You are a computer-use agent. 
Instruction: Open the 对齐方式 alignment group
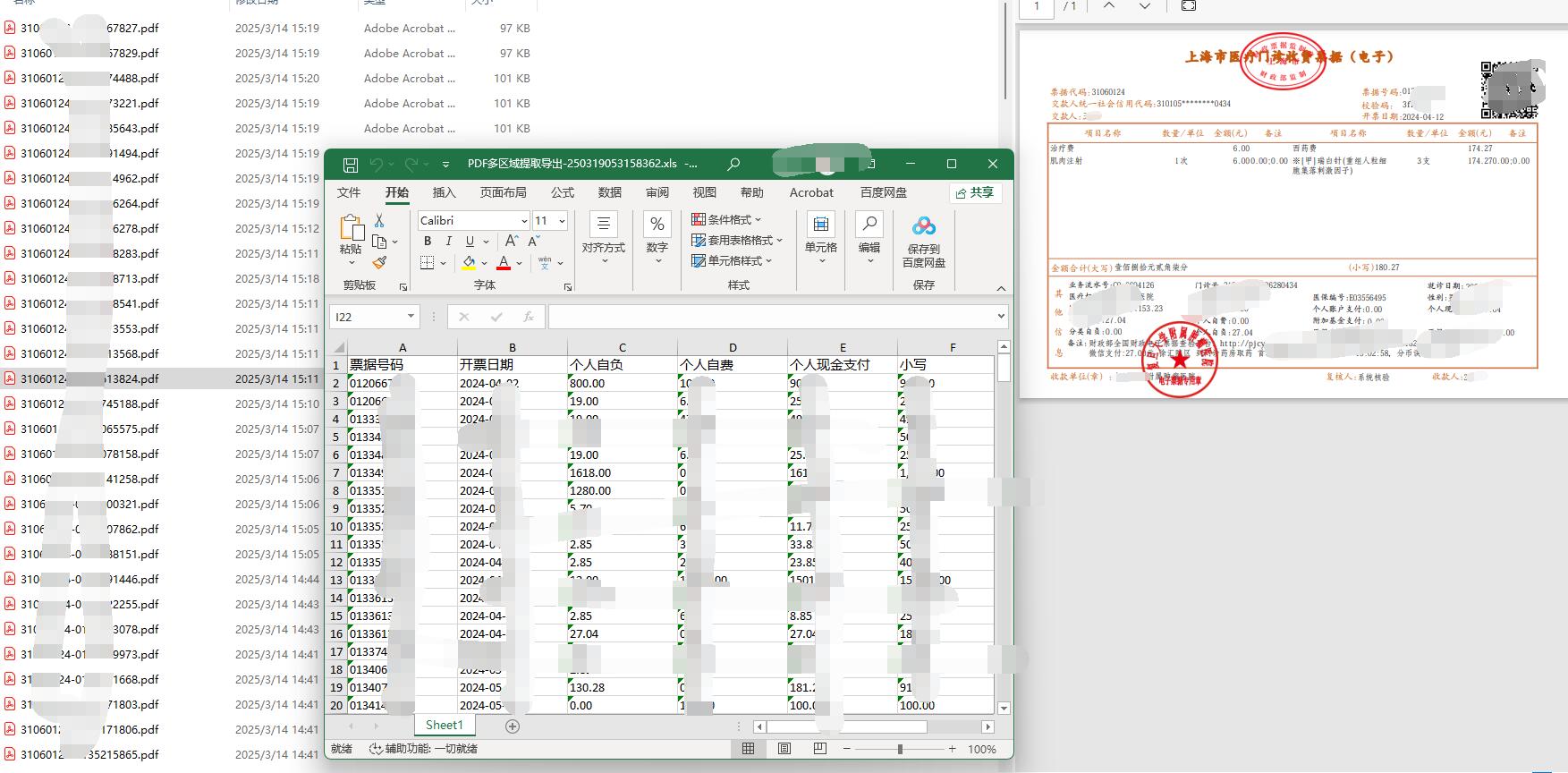tap(604, 238)
